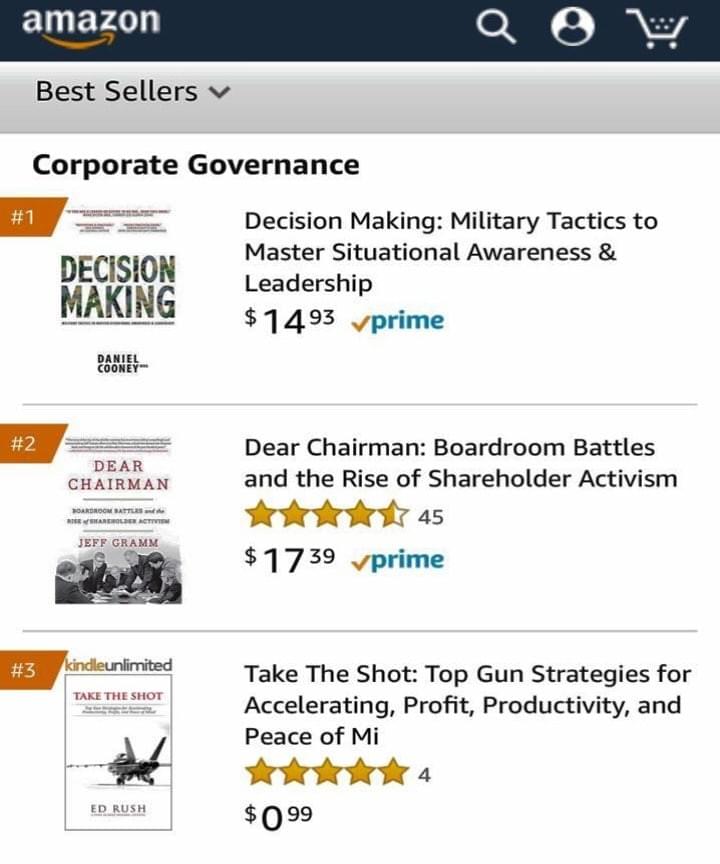The height and width of the screenshot is (864, 720).
Task: Open the Decision Making book cover
Action: pos(118,290)
